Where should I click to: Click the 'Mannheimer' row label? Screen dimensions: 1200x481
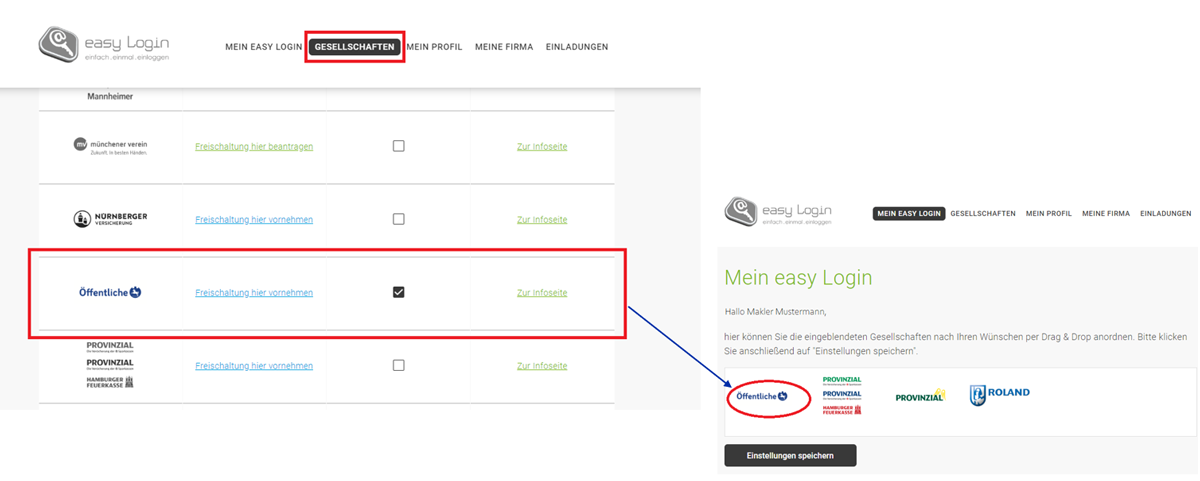click(110, 97)
